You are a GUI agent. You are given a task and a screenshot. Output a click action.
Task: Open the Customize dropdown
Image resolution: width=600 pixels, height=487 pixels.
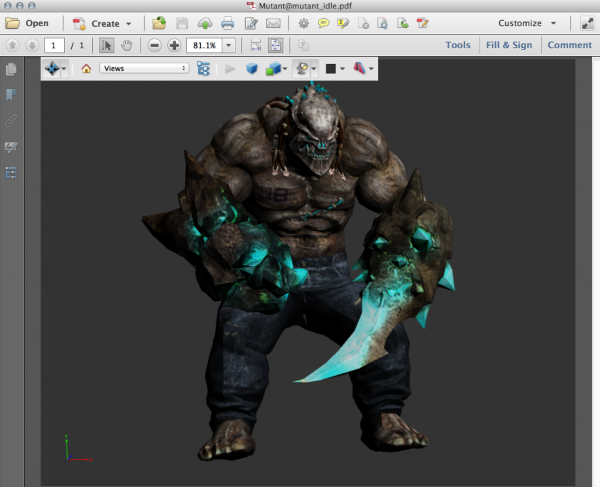[x=527, y=23]
